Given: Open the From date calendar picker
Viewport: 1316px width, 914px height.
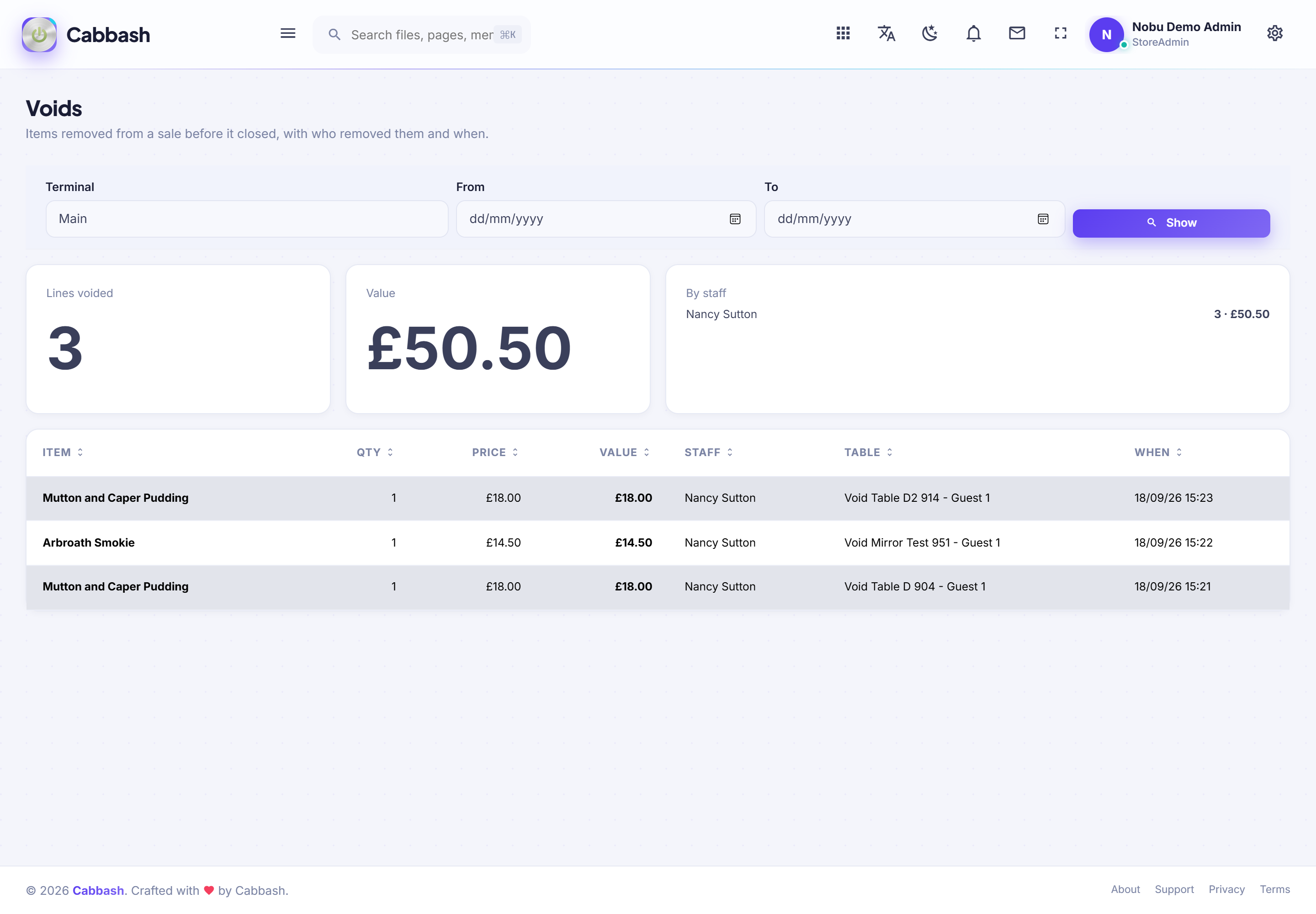Looking at the screenshot, I should point(735,219).
